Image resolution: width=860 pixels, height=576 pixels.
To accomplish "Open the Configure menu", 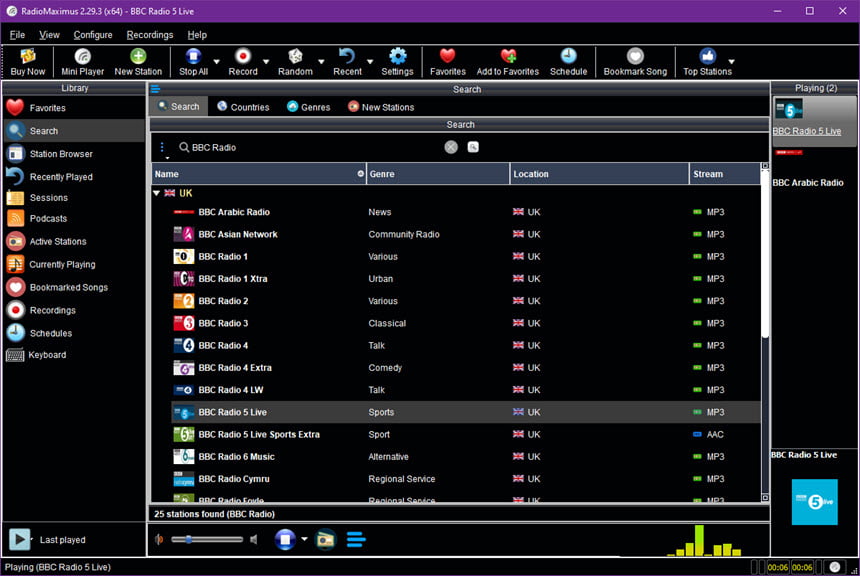I will 93,35.
